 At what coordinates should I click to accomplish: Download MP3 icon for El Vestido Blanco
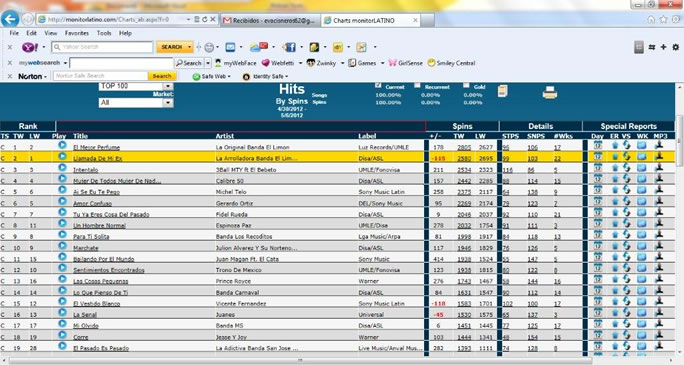pyautogui.click(x=659, y=301)
